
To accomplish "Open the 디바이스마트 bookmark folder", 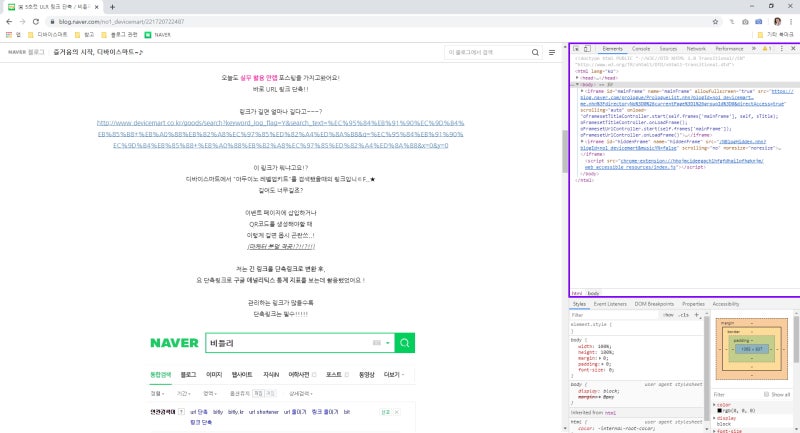I will tap(47, 35).
